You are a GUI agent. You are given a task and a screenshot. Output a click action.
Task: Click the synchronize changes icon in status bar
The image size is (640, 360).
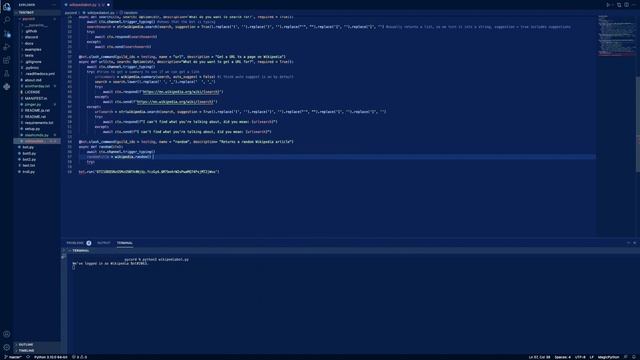(28, 357)
